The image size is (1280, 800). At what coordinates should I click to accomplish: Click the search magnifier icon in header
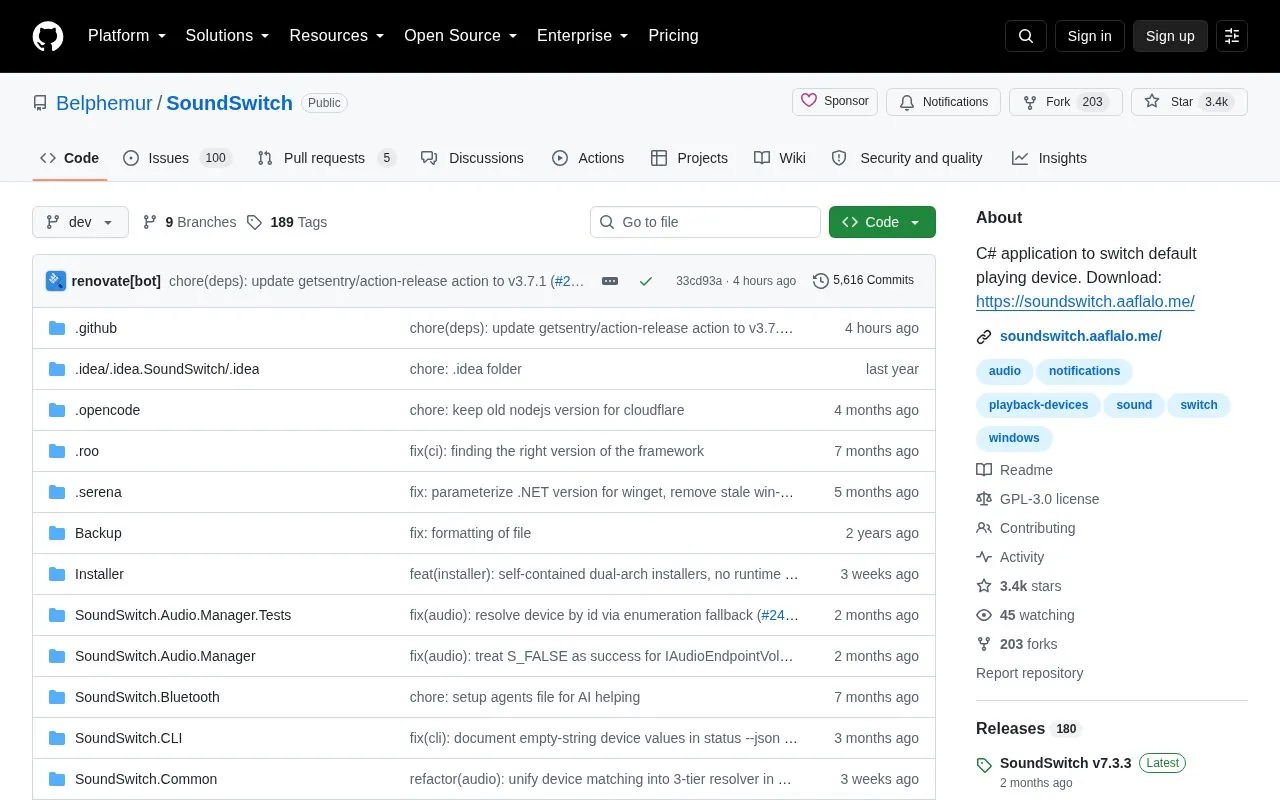click(1026, 36)
